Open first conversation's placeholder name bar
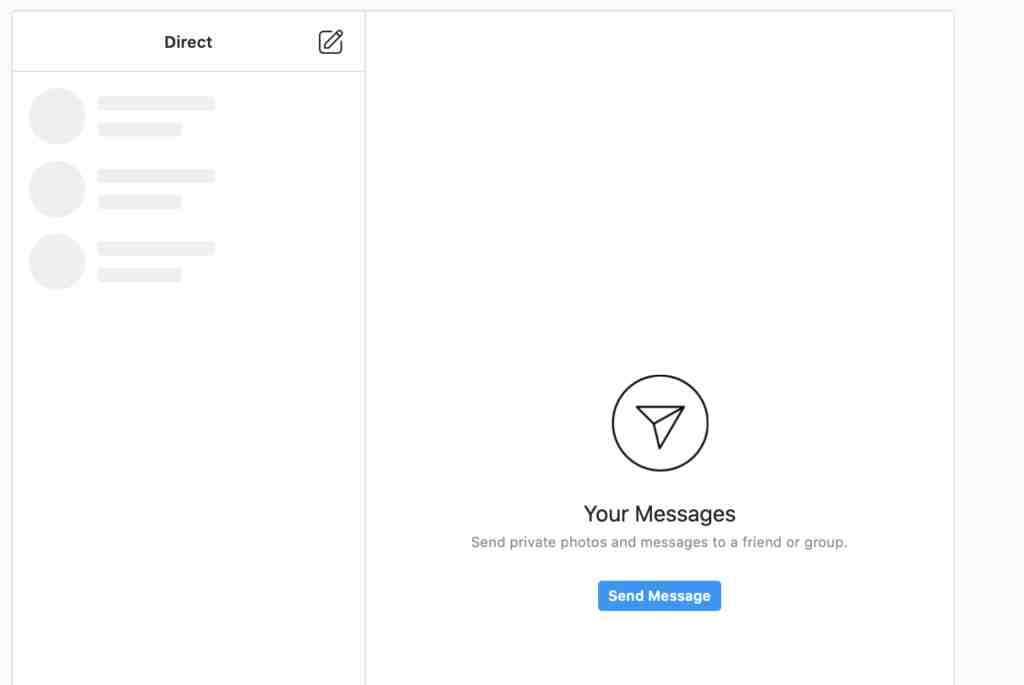This screenshot has width=1024, height=685. click(156, 103)
